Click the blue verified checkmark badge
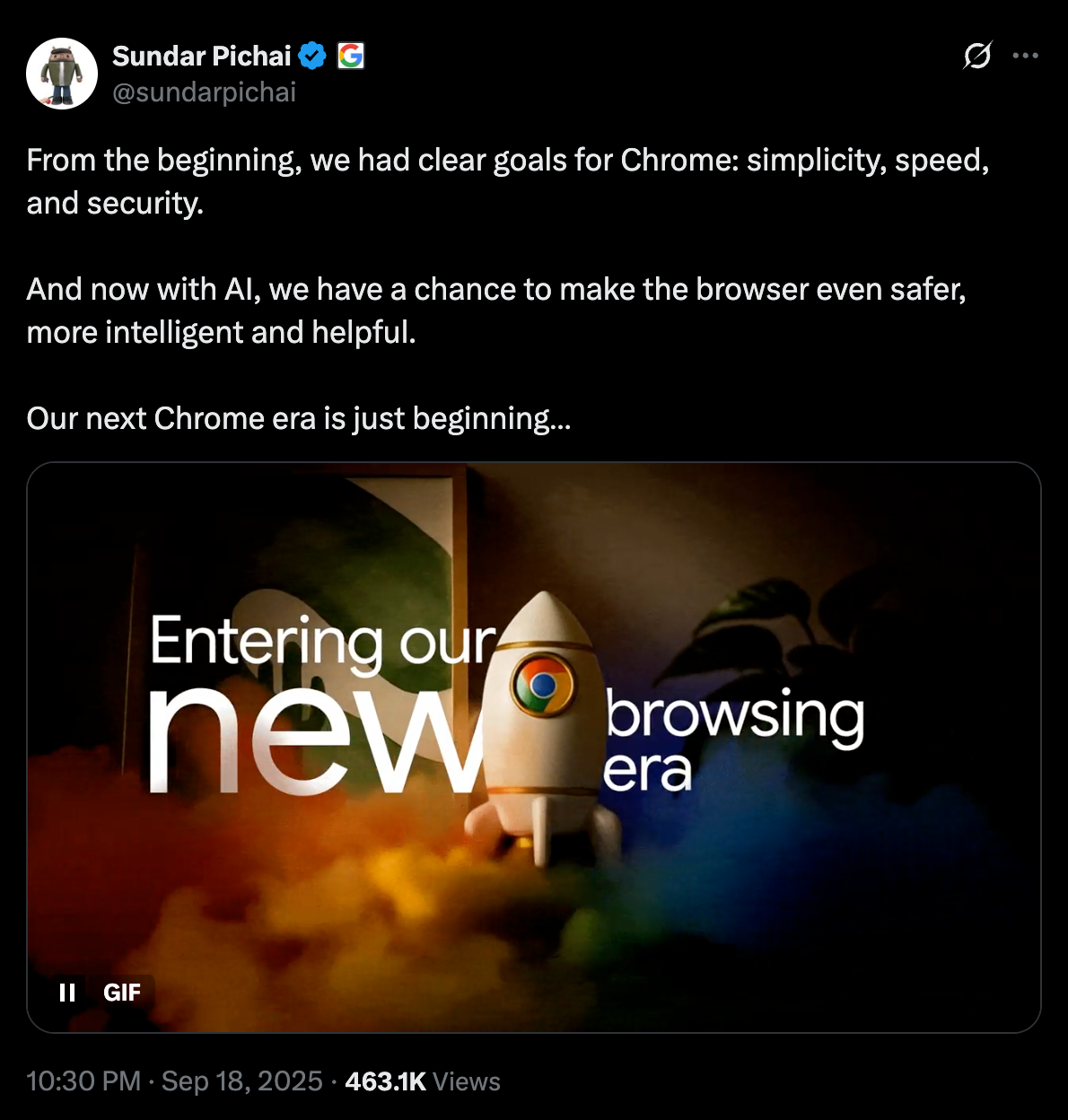This screenshot has width=1068, height=1120. pyautogui.click(x=312, y=57)
